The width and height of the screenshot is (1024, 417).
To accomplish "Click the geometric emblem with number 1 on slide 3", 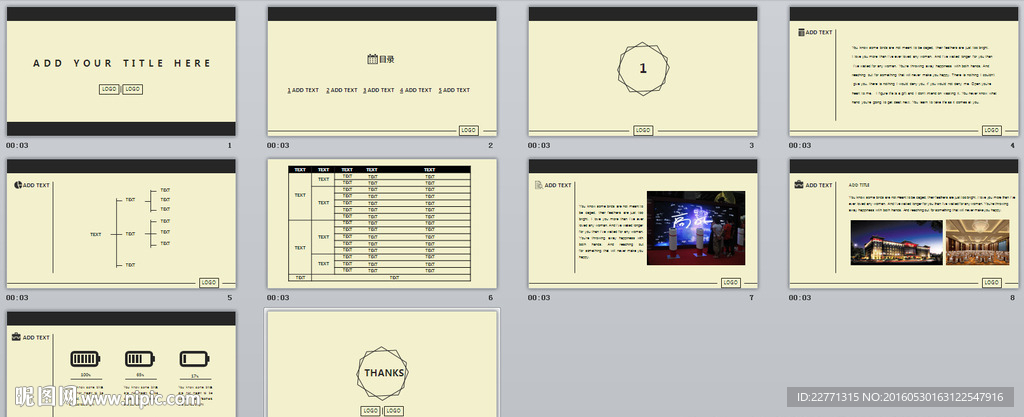I will (643, 69).
